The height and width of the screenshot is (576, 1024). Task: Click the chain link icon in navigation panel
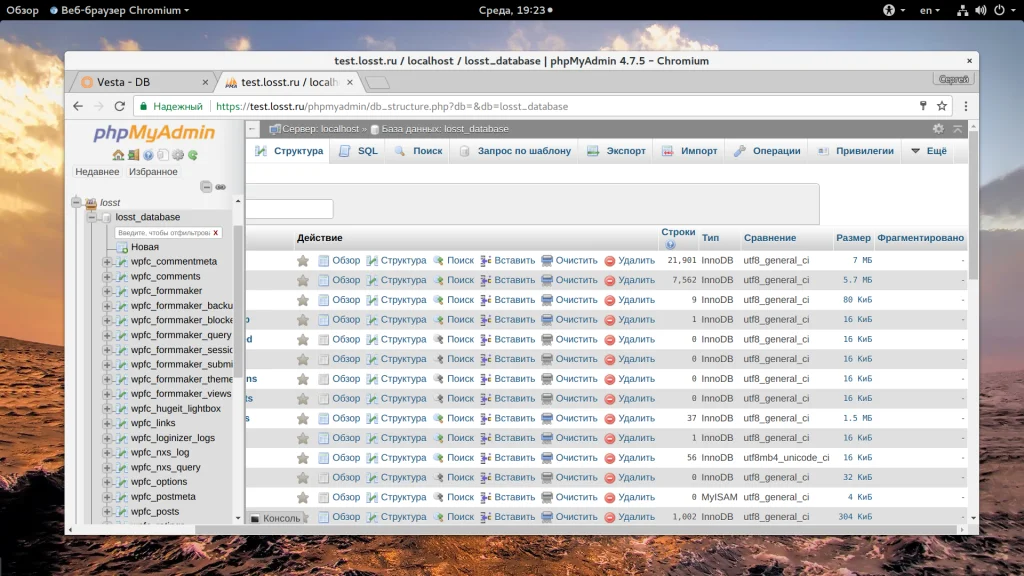(x=221, y=187)
